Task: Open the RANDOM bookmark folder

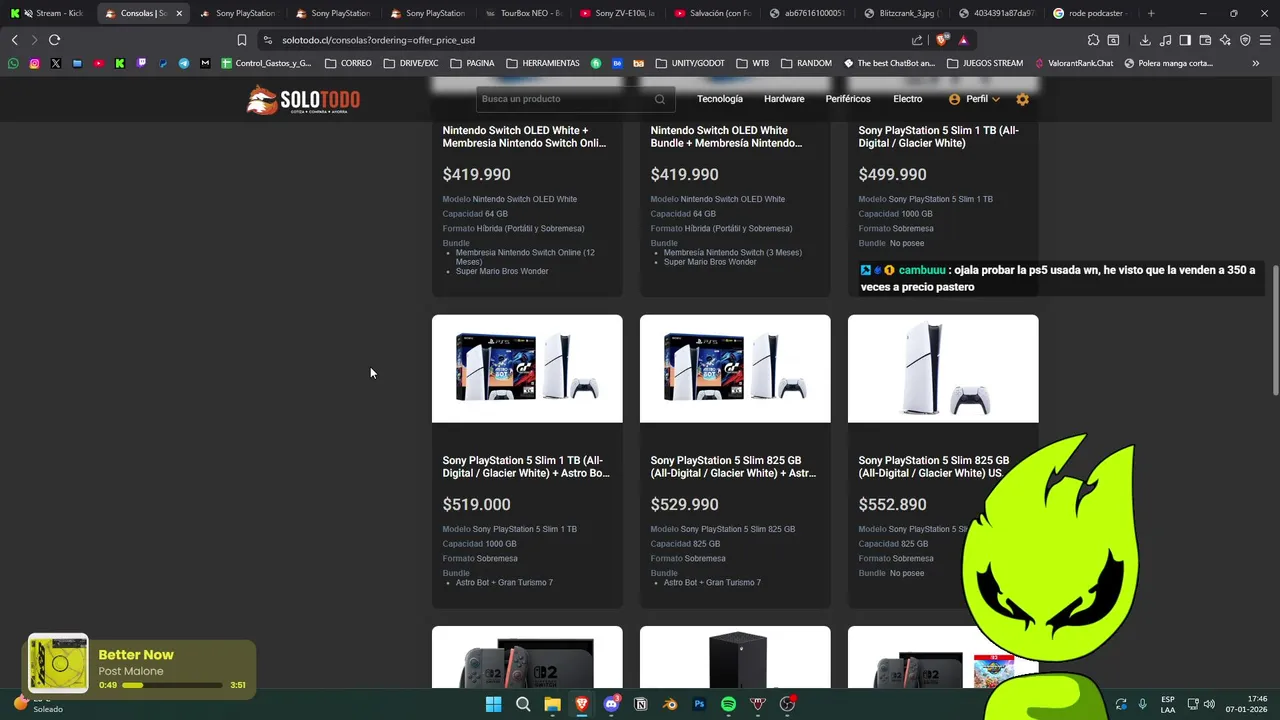Action: pos(806,63)
